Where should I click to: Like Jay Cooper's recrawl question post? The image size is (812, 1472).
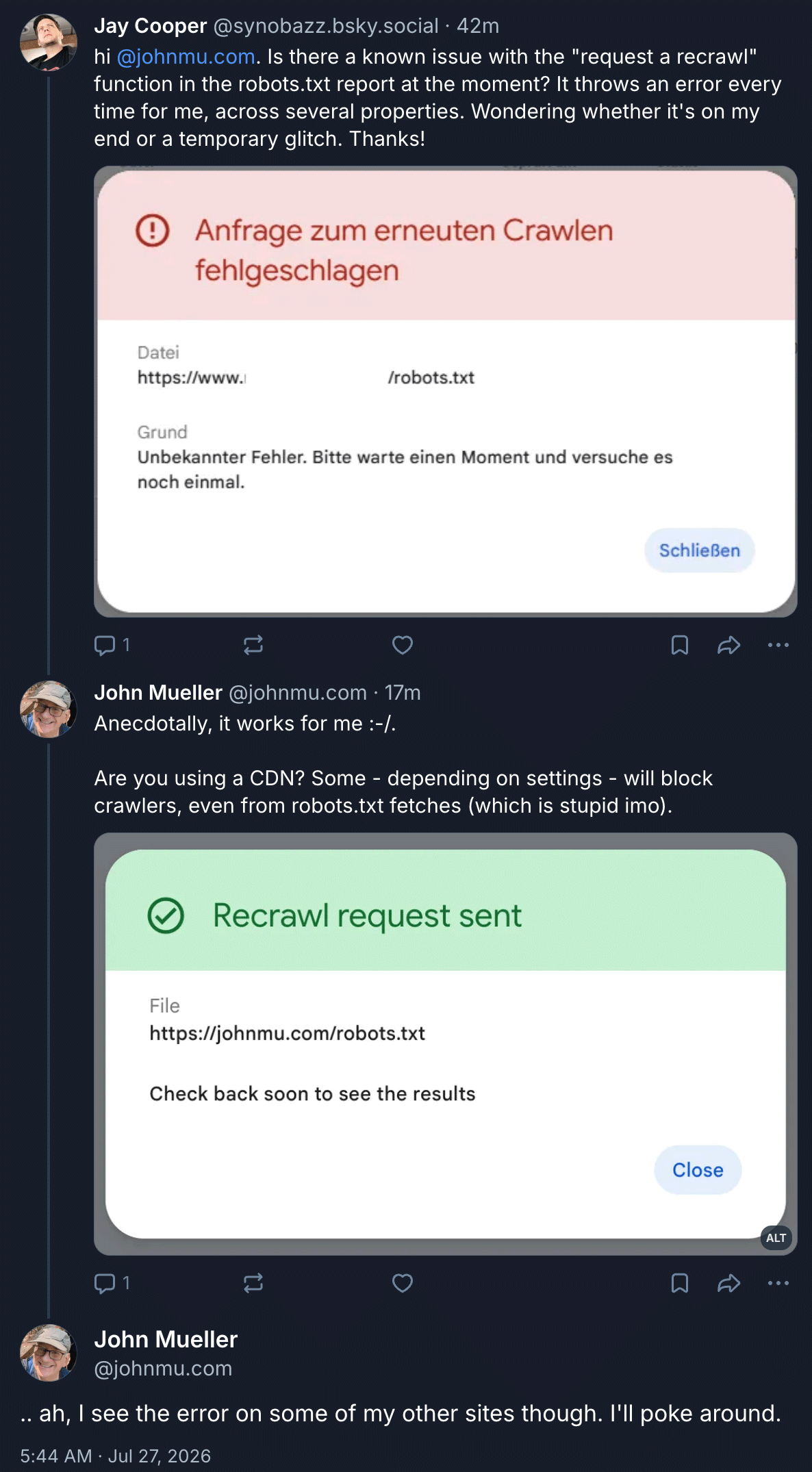(403, 645)
